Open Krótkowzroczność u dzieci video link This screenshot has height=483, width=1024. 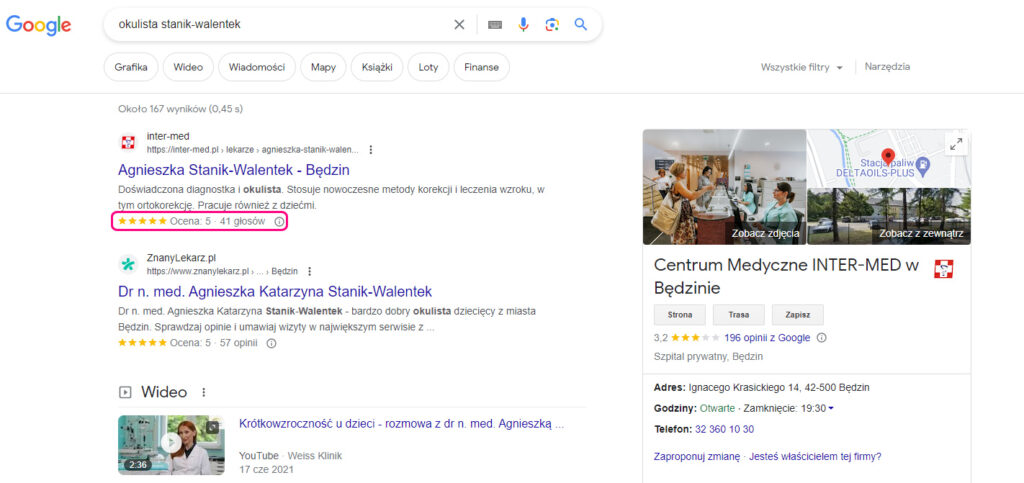[402, 424]
